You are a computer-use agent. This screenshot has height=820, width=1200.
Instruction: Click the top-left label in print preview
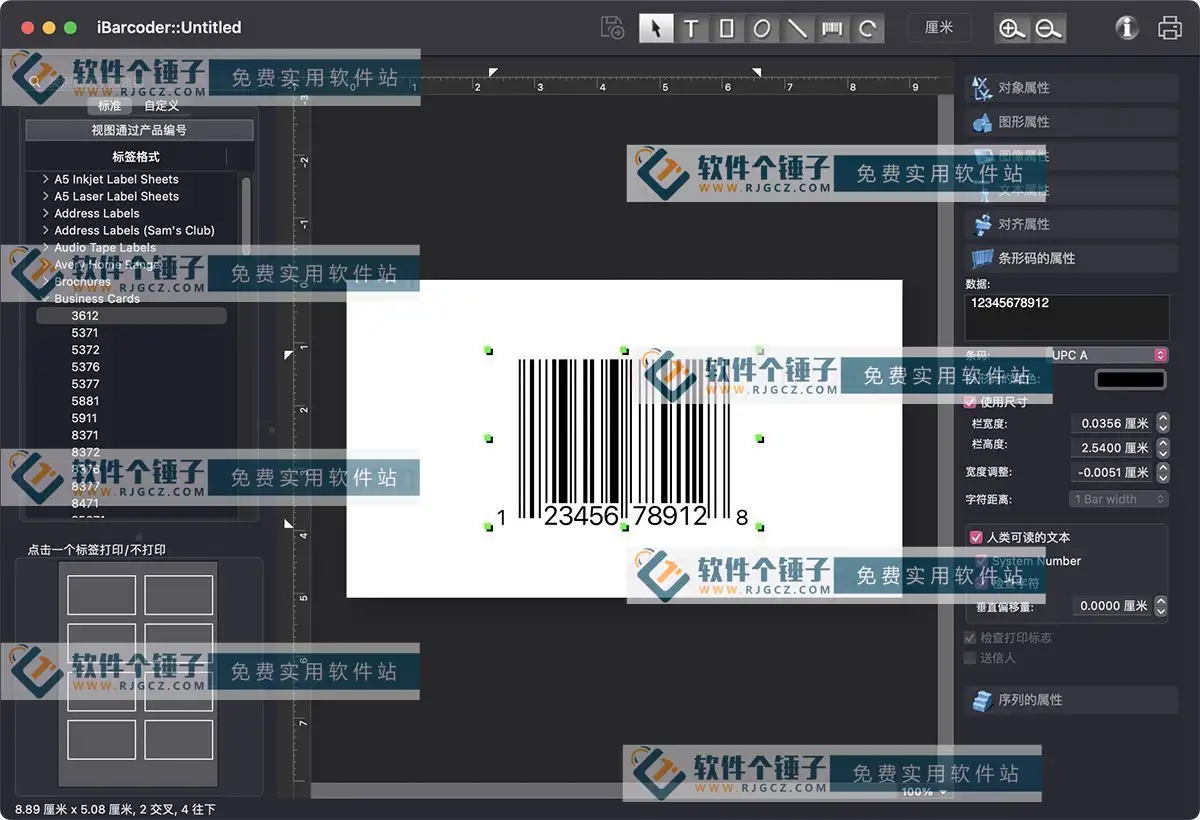(x=101, y=595)
